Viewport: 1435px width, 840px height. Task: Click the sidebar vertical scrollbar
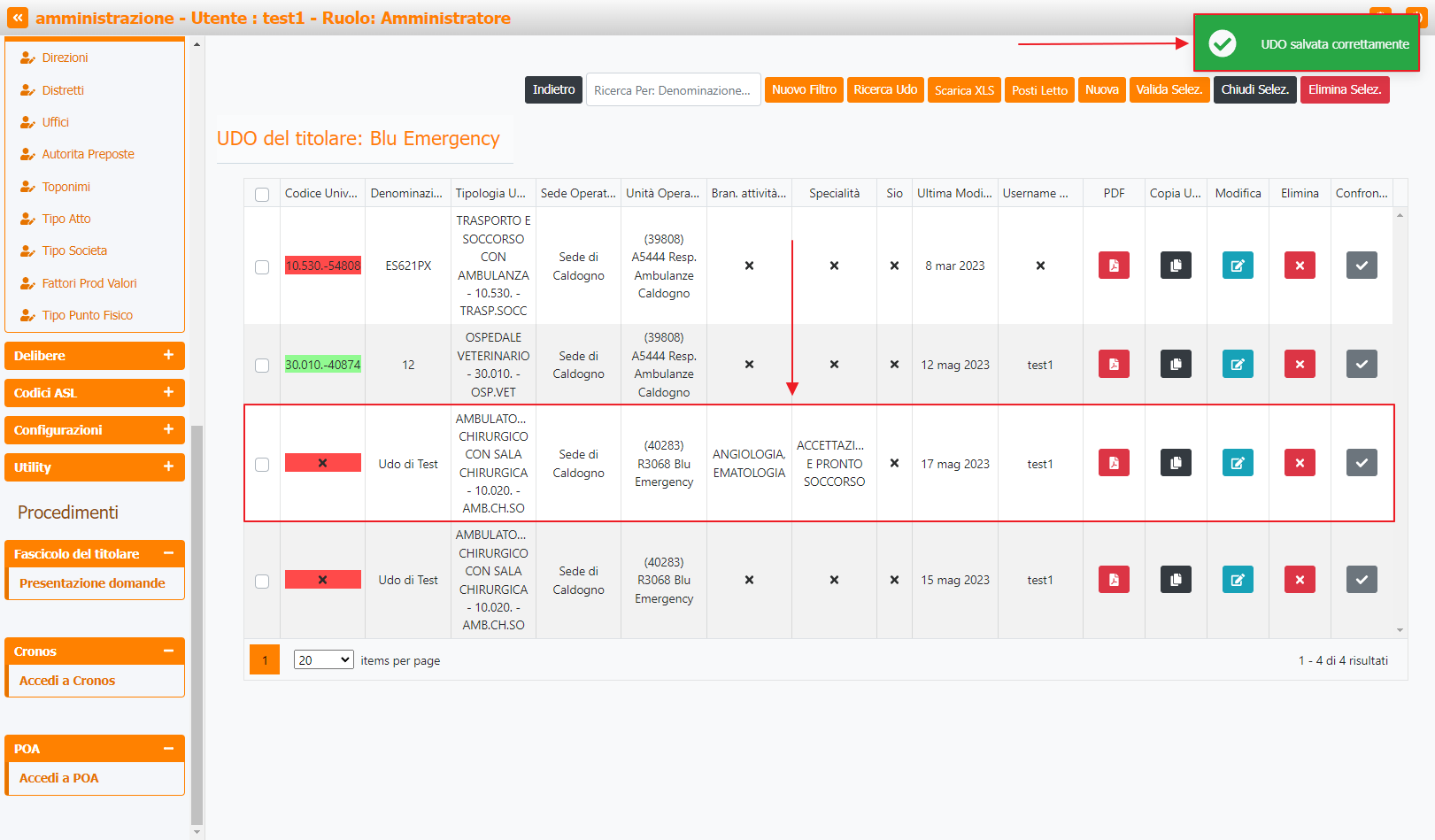[197, 624]
